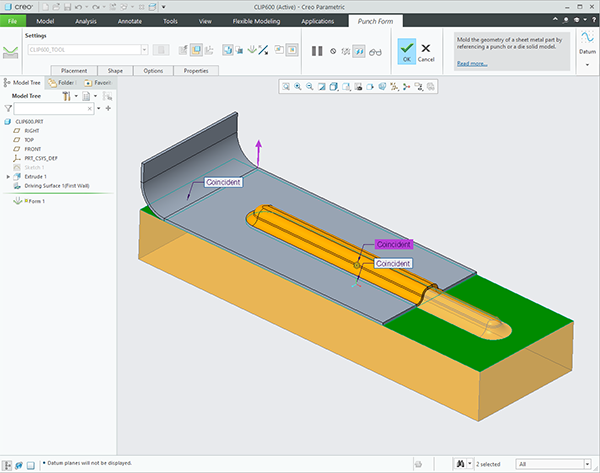Toggle the place by interface option

pyautogui.click(x=183, y=50)
